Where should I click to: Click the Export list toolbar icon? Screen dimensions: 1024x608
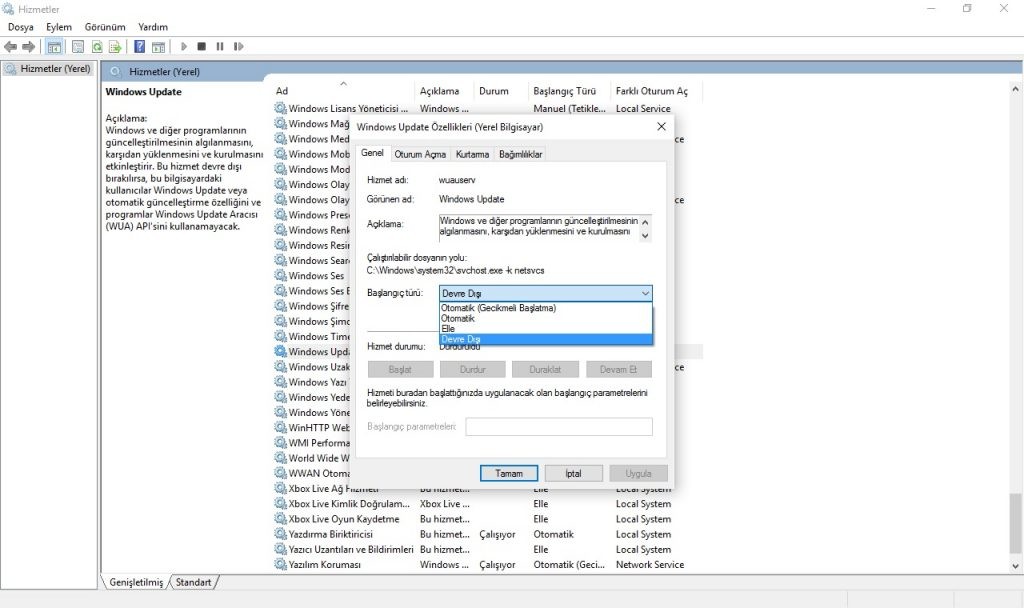point(115,46)
